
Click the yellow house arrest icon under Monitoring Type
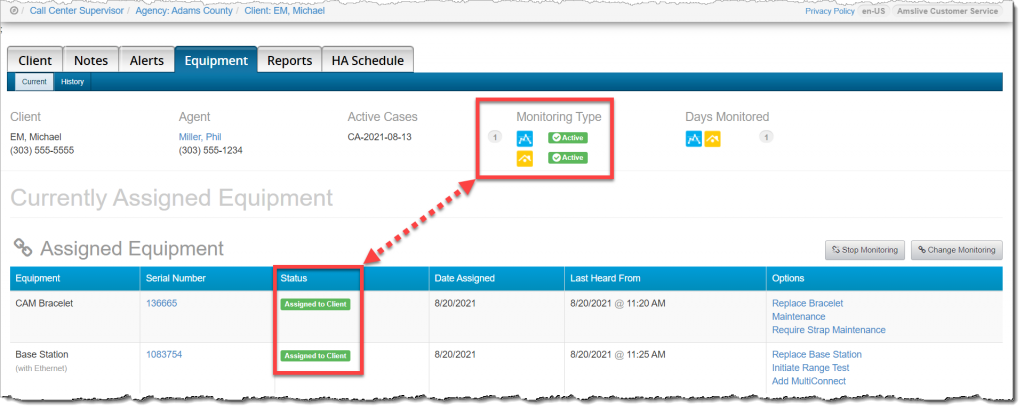(x=525, y=158)
